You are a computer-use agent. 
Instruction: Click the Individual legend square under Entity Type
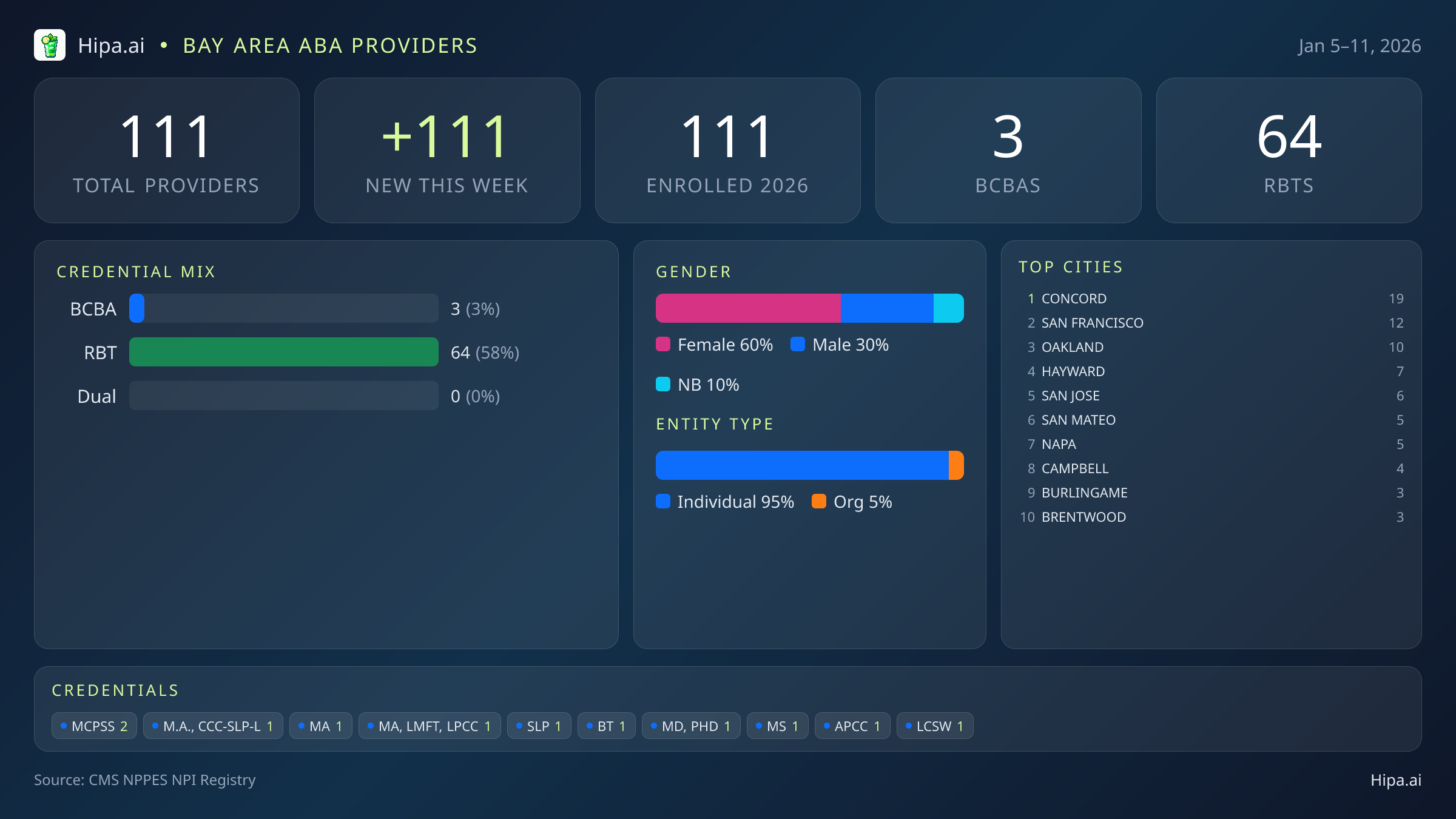coord(664,502)
